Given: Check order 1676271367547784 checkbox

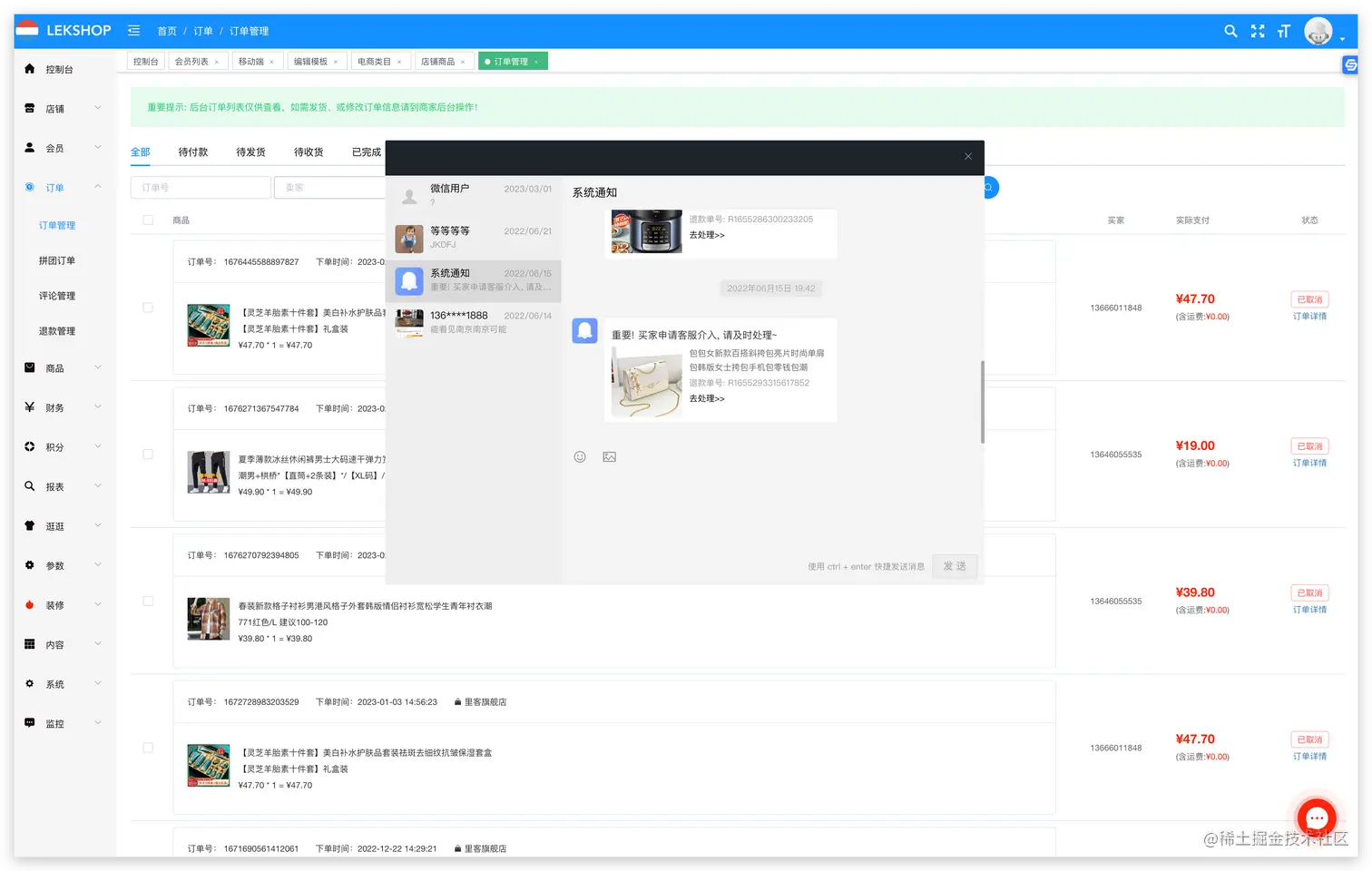Looking at the screenshot, I should coord(148,455).
